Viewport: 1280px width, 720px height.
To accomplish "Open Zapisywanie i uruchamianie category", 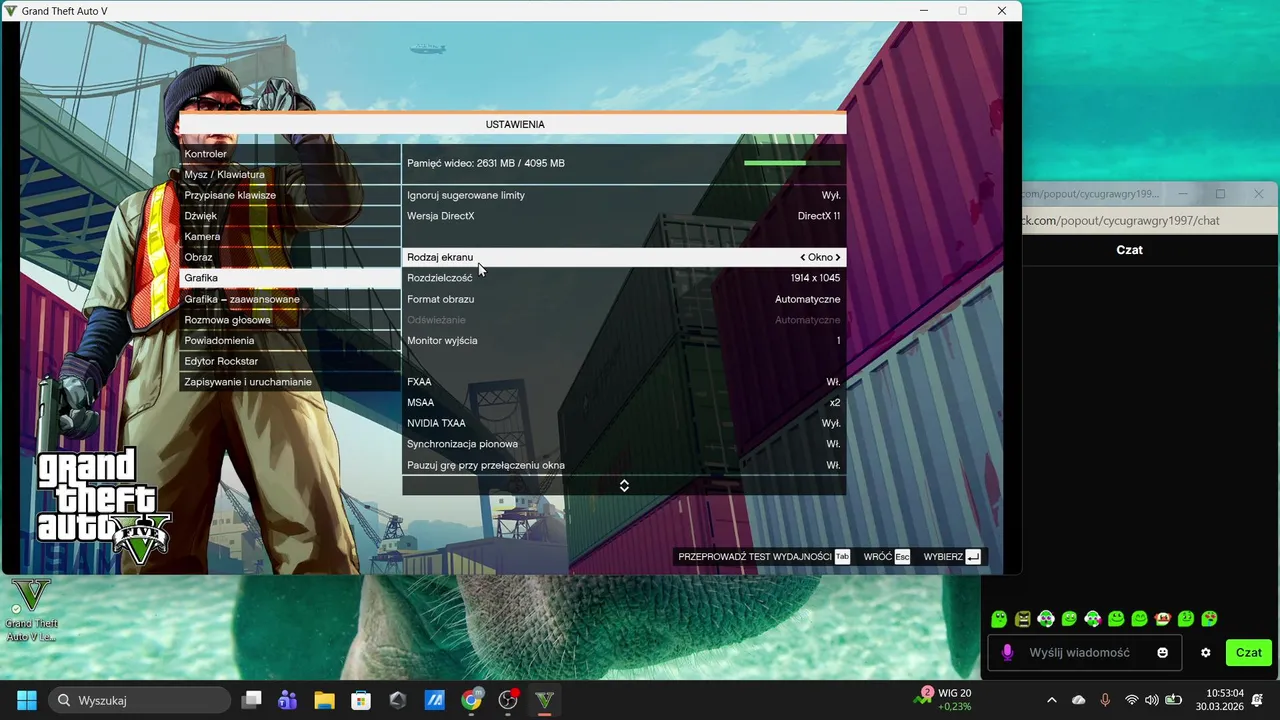I will [290, 382].
